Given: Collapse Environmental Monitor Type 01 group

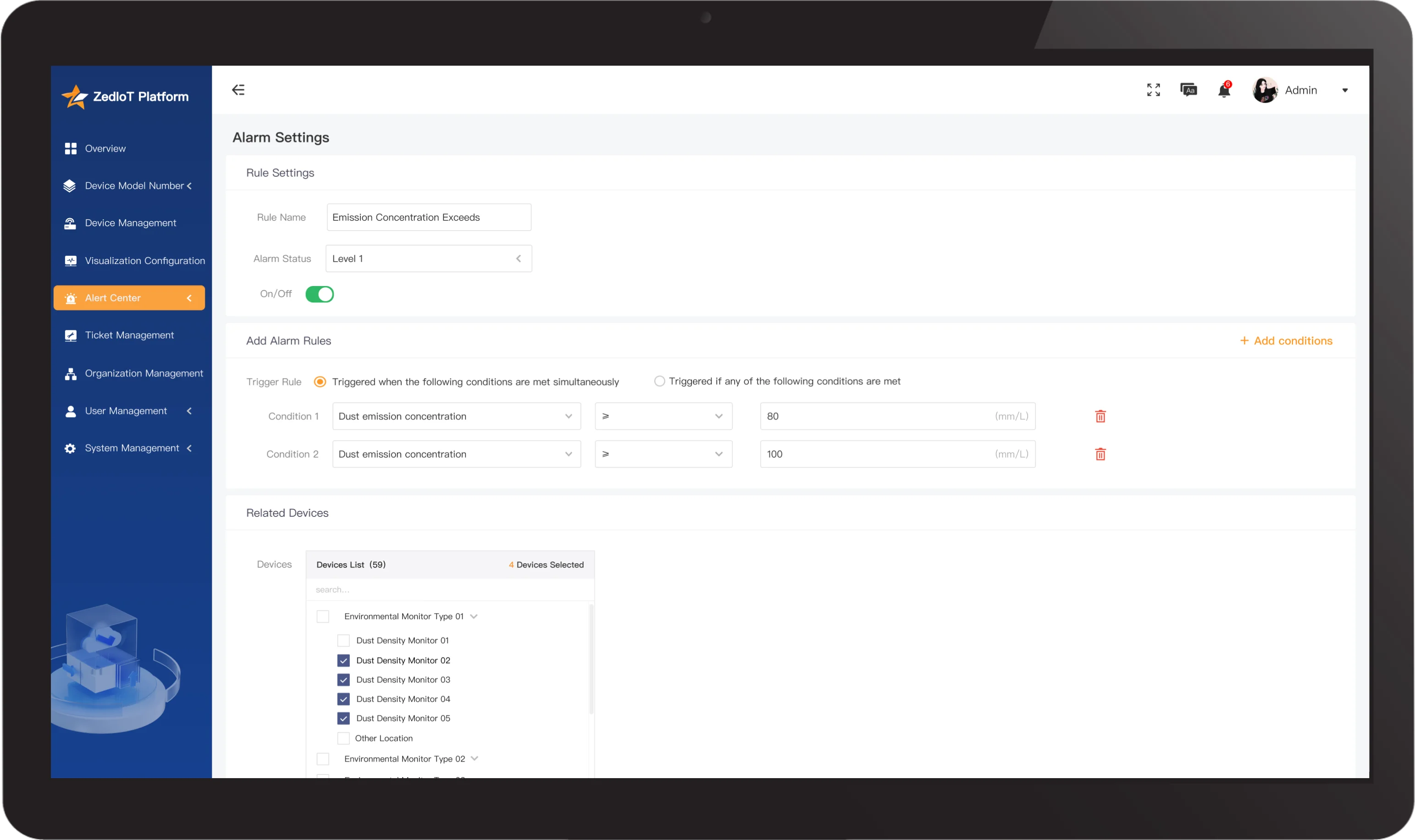Looking at the screenshot, I should click(x=474, y=616).
